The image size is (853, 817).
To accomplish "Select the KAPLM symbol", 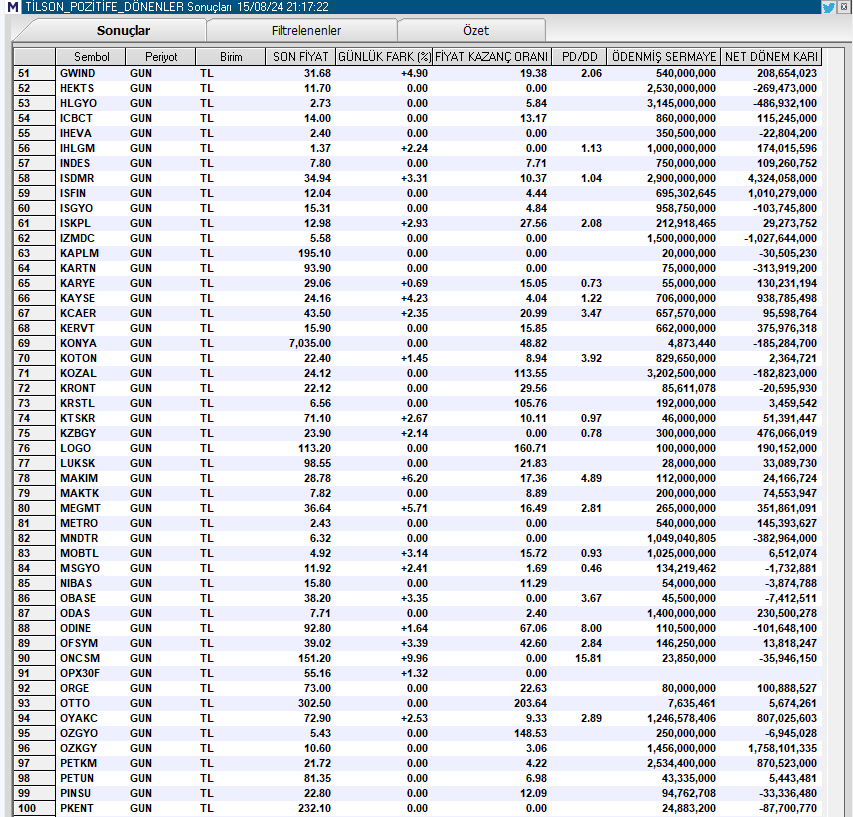I will [x=79, y=253].
